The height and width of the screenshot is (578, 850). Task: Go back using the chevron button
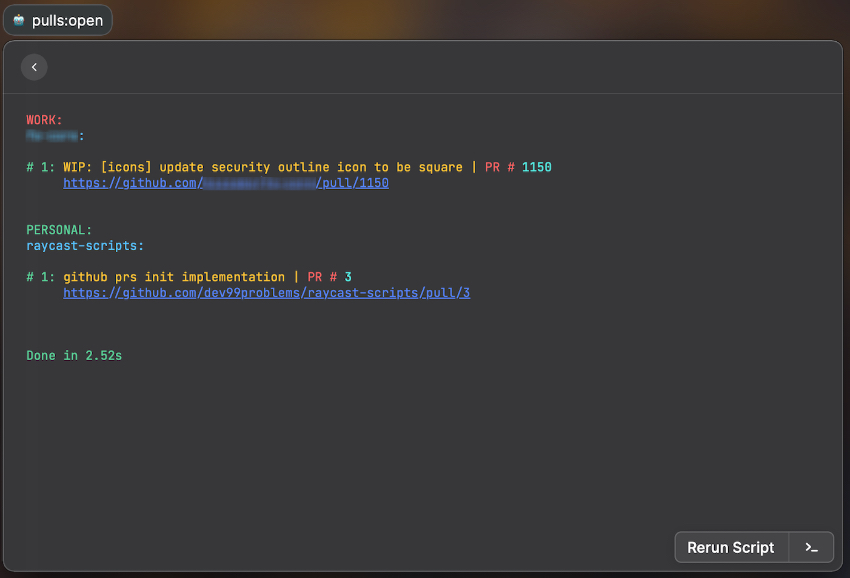coord(34,67)
